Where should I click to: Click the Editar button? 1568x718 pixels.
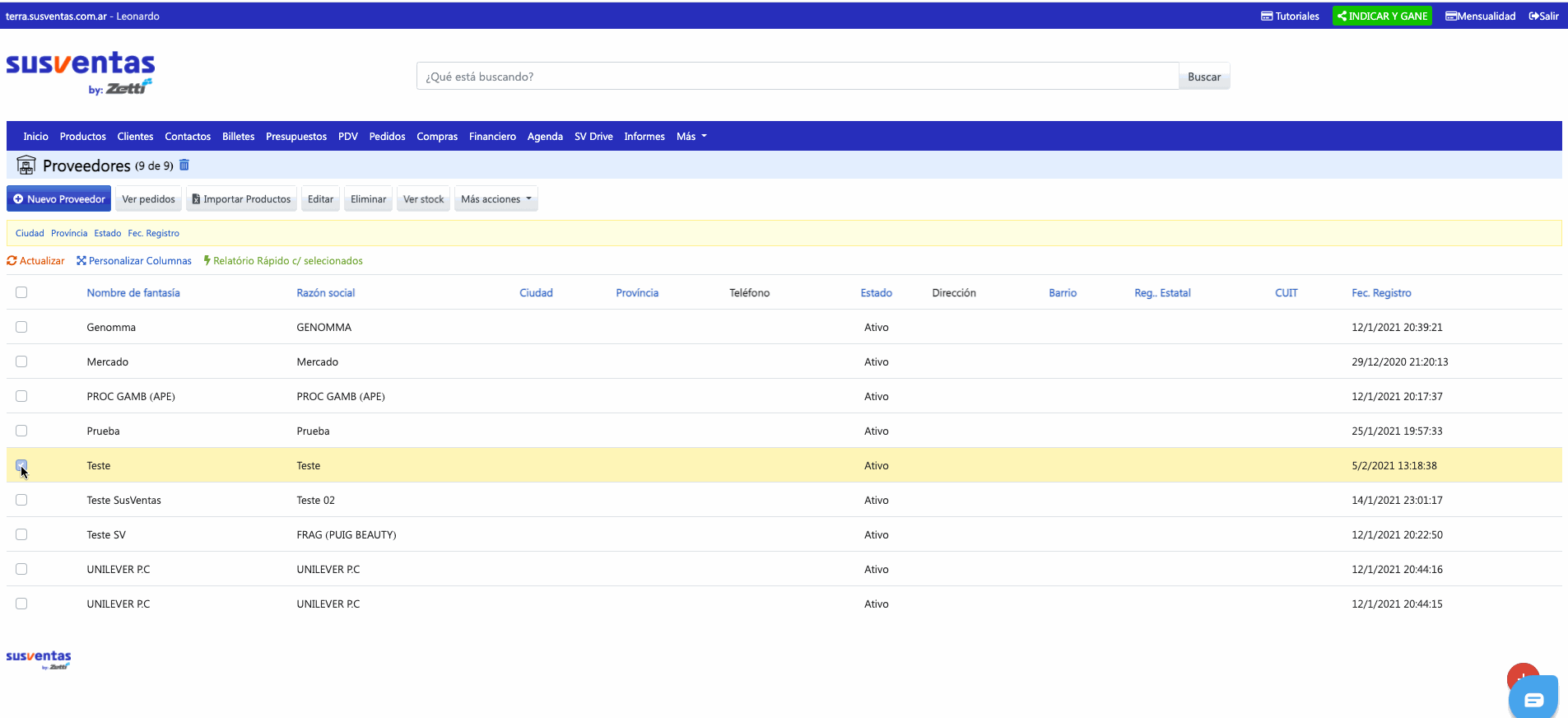320,199
